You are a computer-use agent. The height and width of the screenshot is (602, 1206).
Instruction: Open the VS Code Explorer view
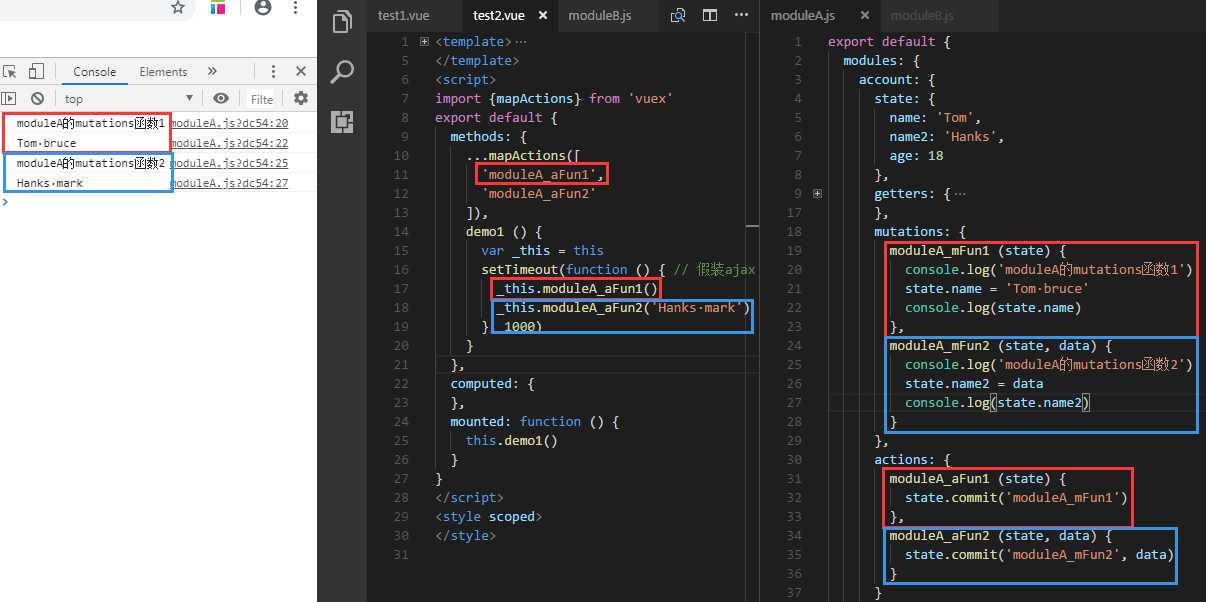(342, 22)
